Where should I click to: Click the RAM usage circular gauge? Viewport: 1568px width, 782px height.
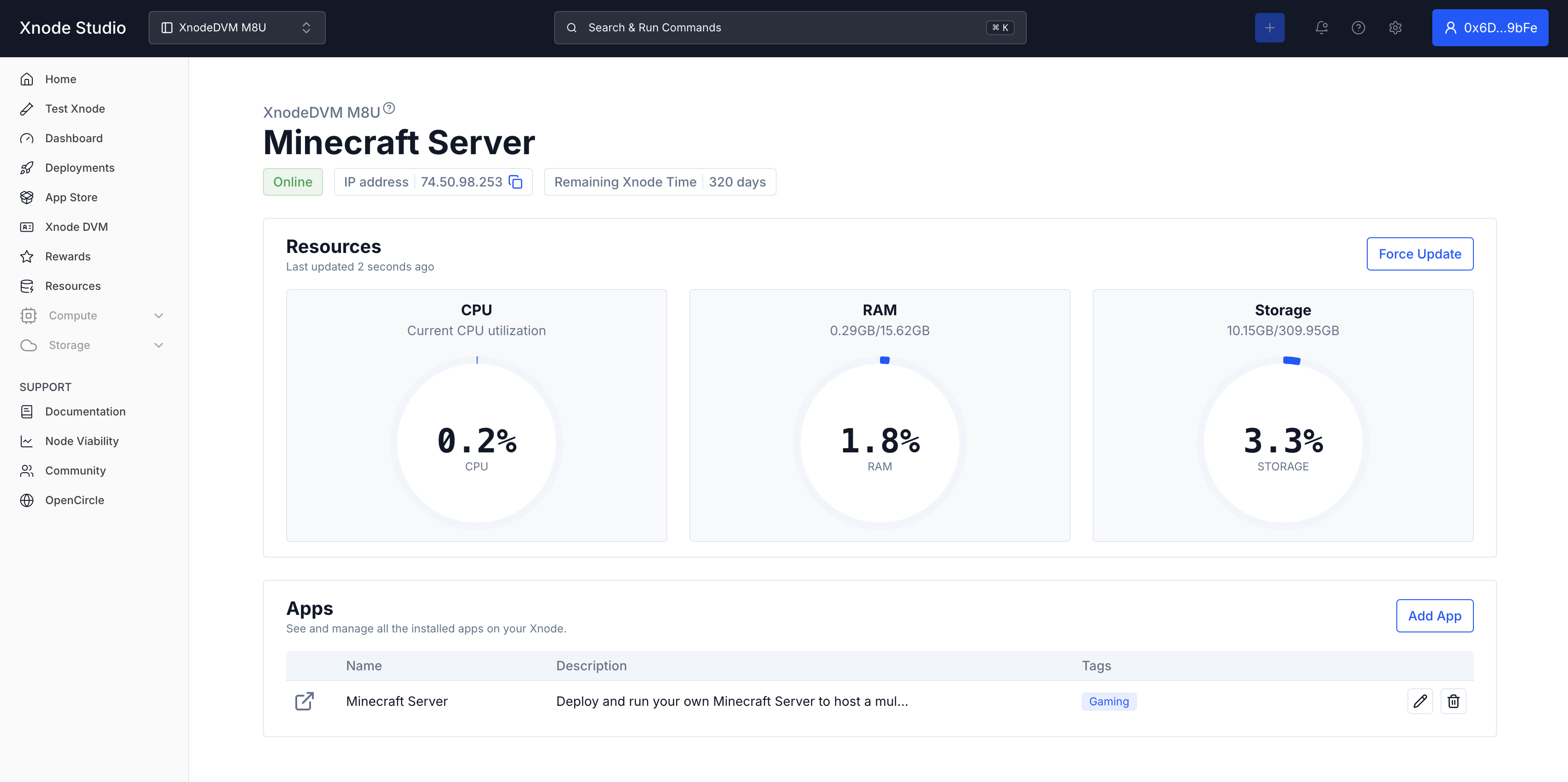click(879, 443)
